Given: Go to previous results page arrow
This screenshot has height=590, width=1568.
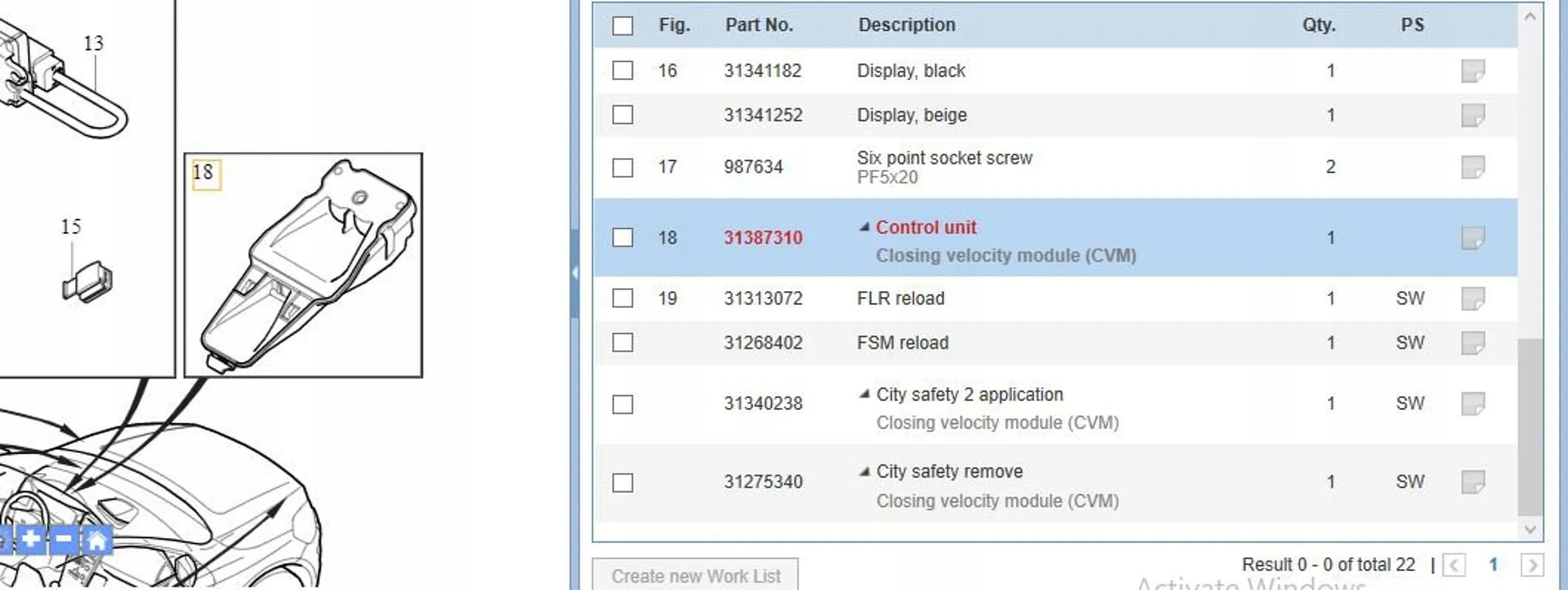Looking at the screenshot, I should coord(1454,565).
